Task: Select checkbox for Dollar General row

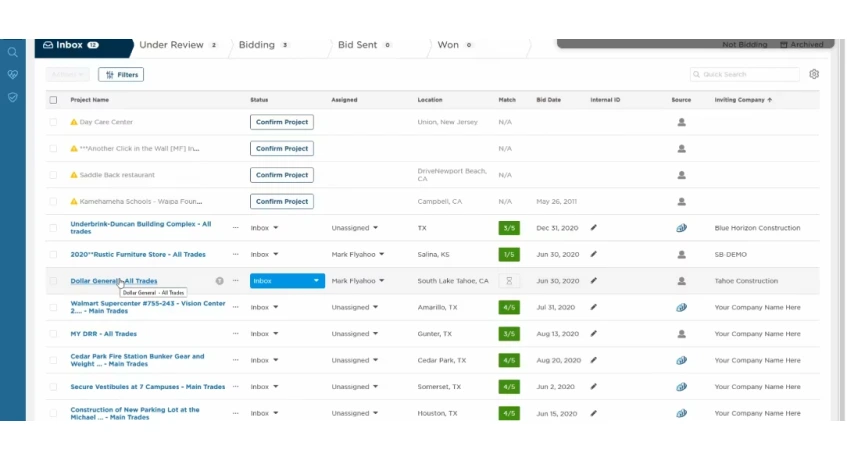Action: pos(53,281)
